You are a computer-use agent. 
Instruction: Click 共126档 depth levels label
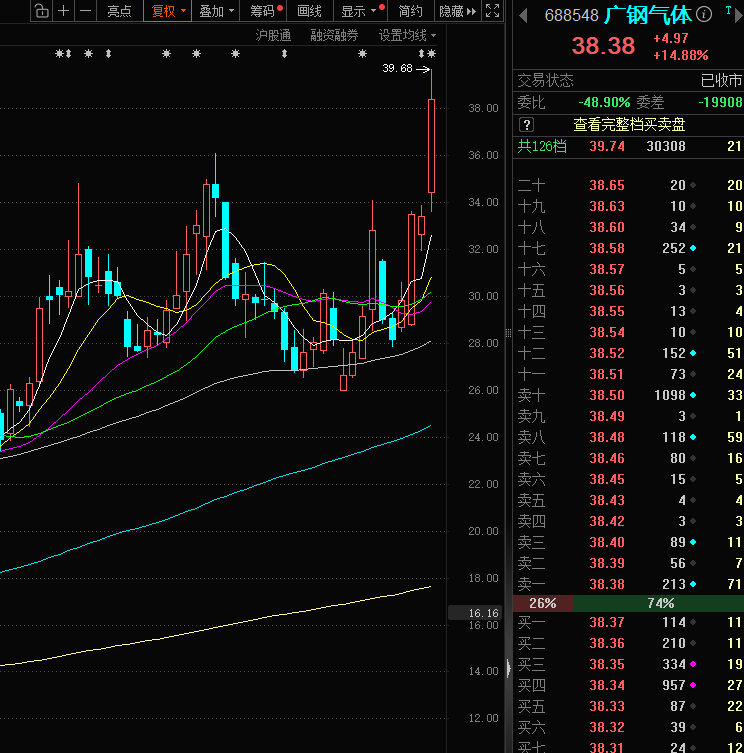click(542, 146)
